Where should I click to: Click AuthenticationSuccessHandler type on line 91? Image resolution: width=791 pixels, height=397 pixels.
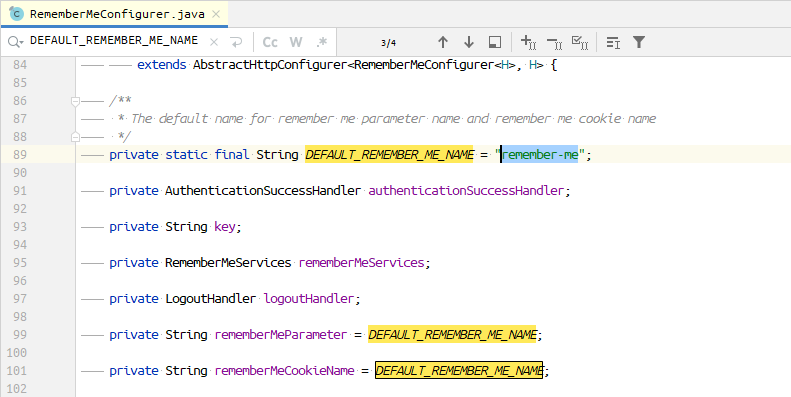pos(263,191)
